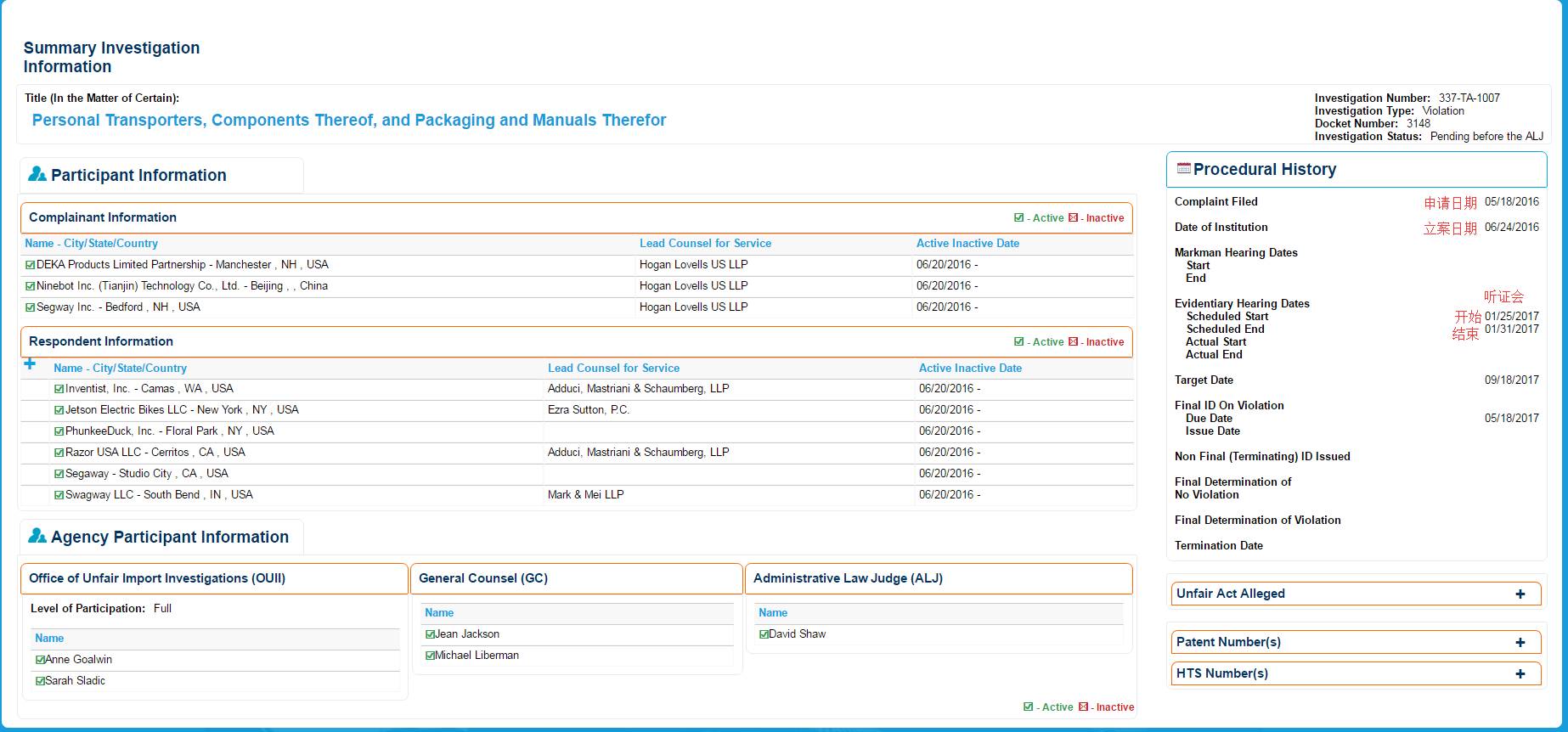Click Investigation Number 337-TA-1007
This screenshot has height=732, width=1568.
pos(1469,99)
